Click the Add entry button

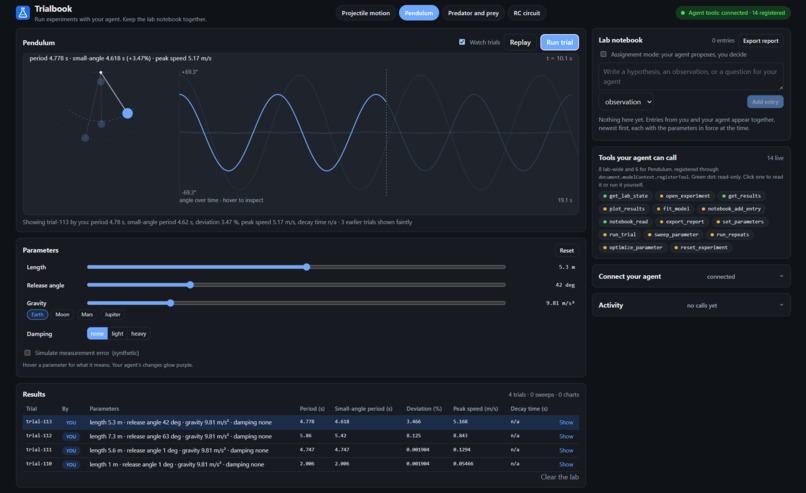[x=765, y=102]
